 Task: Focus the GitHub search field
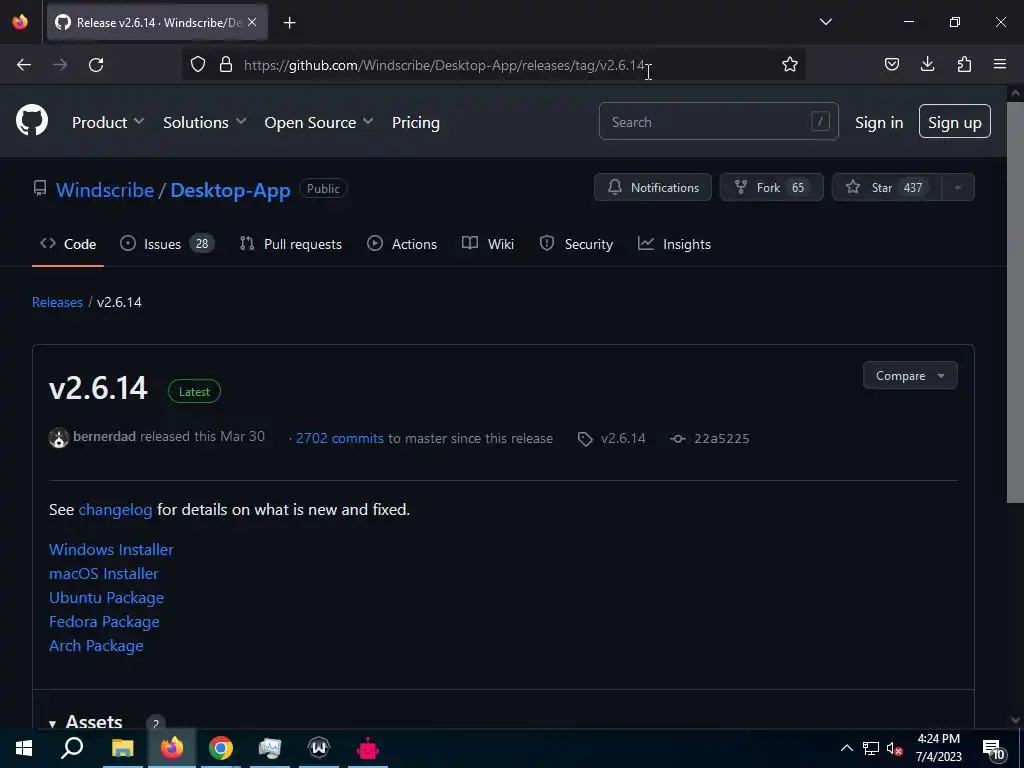(718, 121)
